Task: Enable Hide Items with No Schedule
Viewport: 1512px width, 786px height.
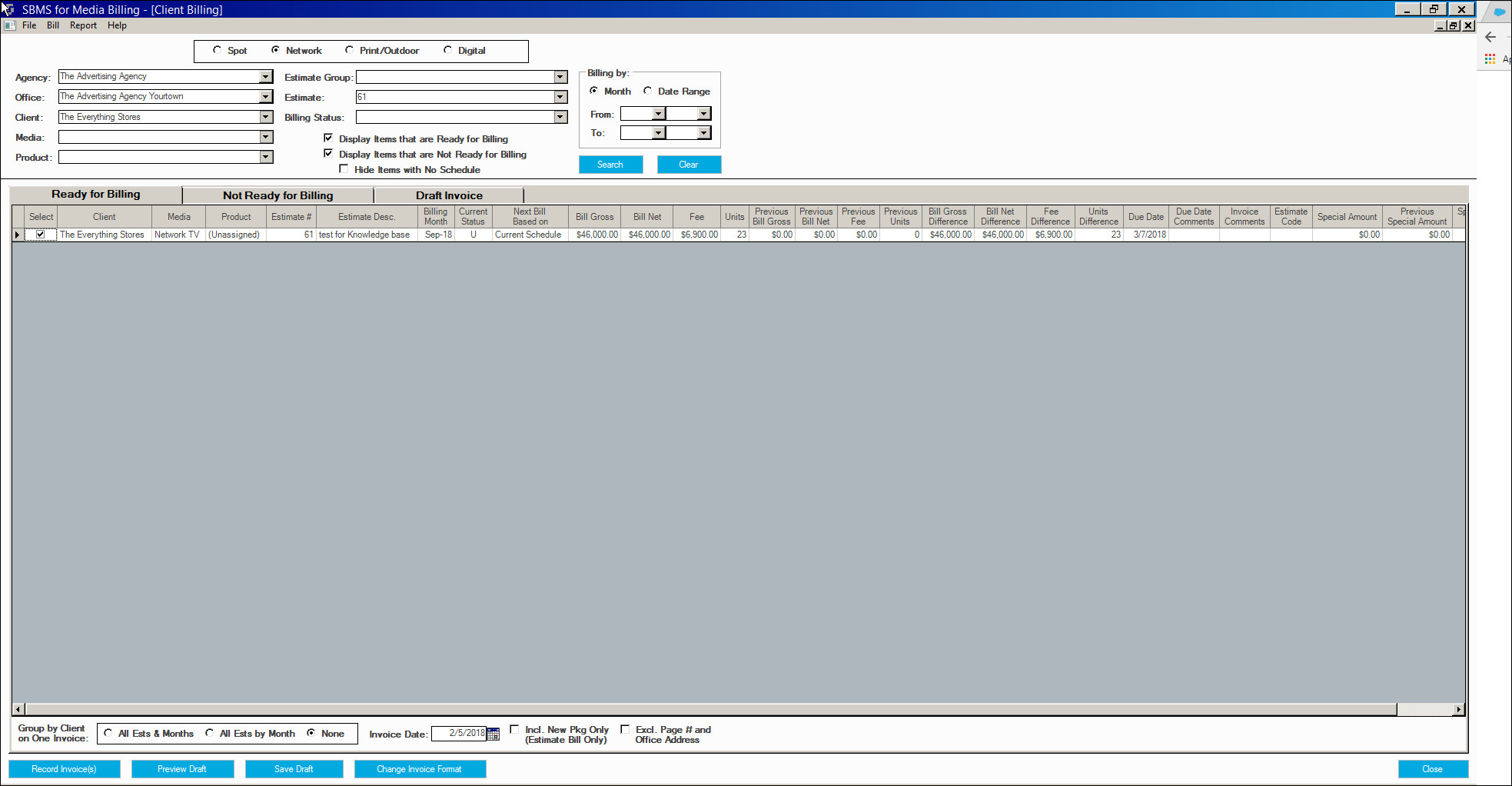Action: click(344, 169)
